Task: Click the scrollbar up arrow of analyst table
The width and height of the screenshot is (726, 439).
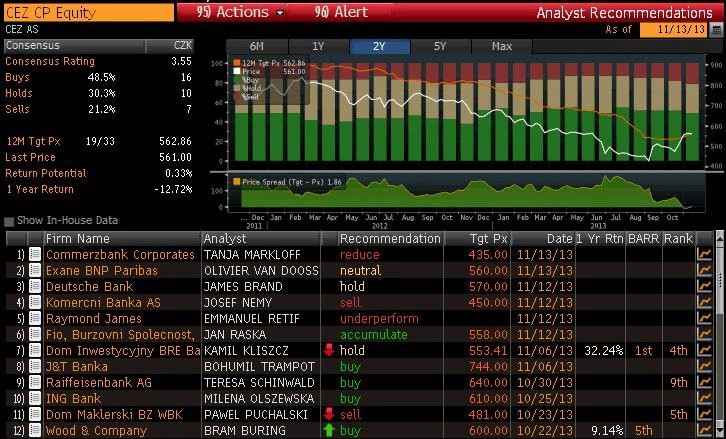Action: (x=720, y=237)
